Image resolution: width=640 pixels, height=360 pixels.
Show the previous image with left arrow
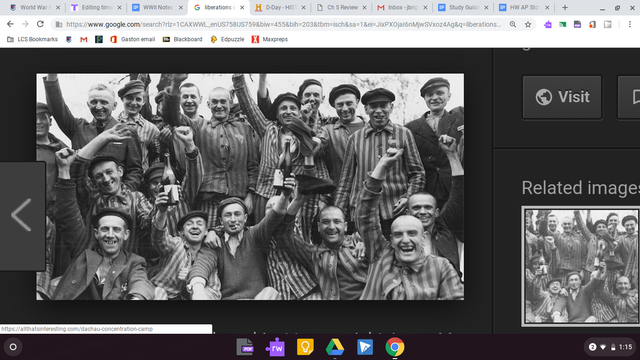22,216
